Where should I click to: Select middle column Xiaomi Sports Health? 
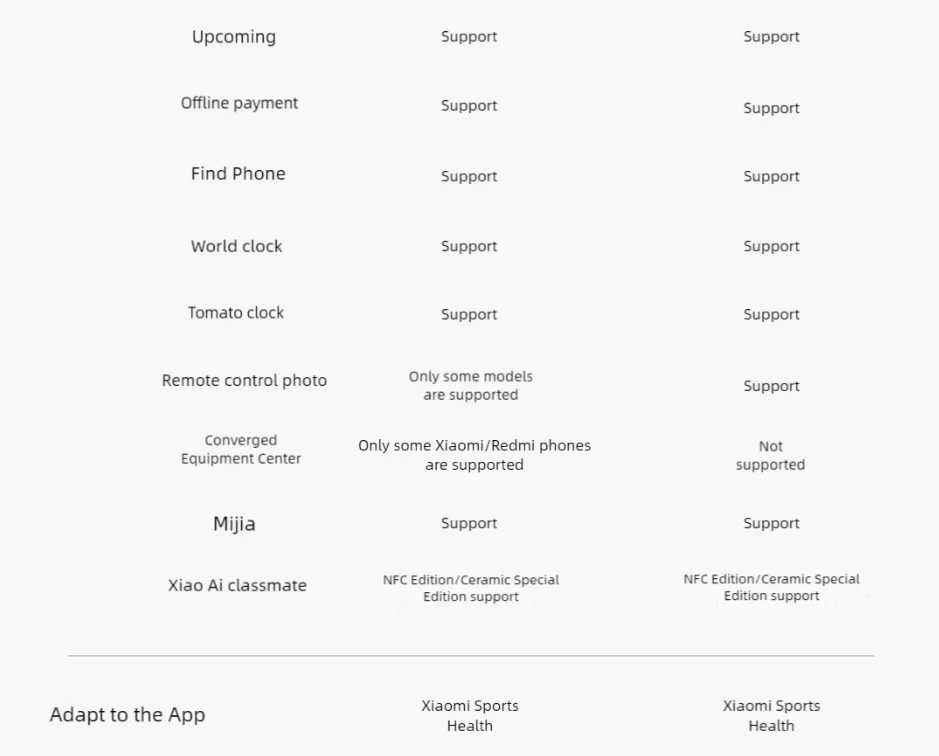[x=470, y=715]
